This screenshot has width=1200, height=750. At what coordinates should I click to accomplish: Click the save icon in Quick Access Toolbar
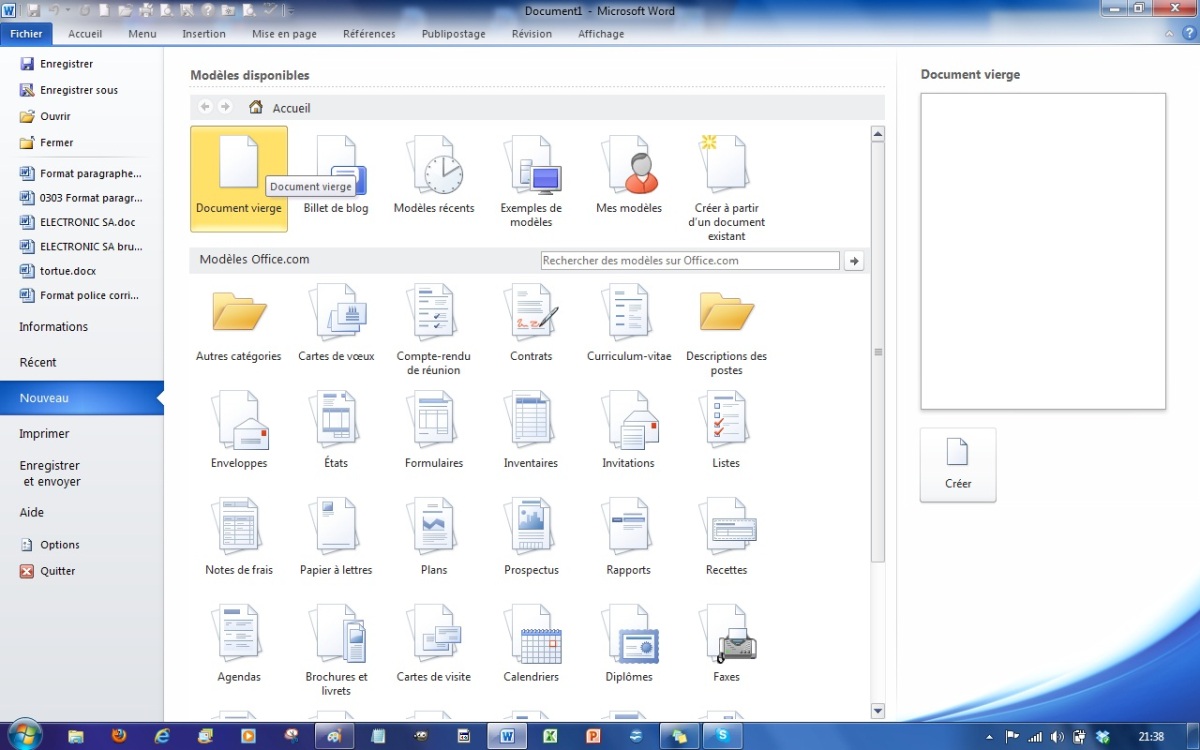34,10
